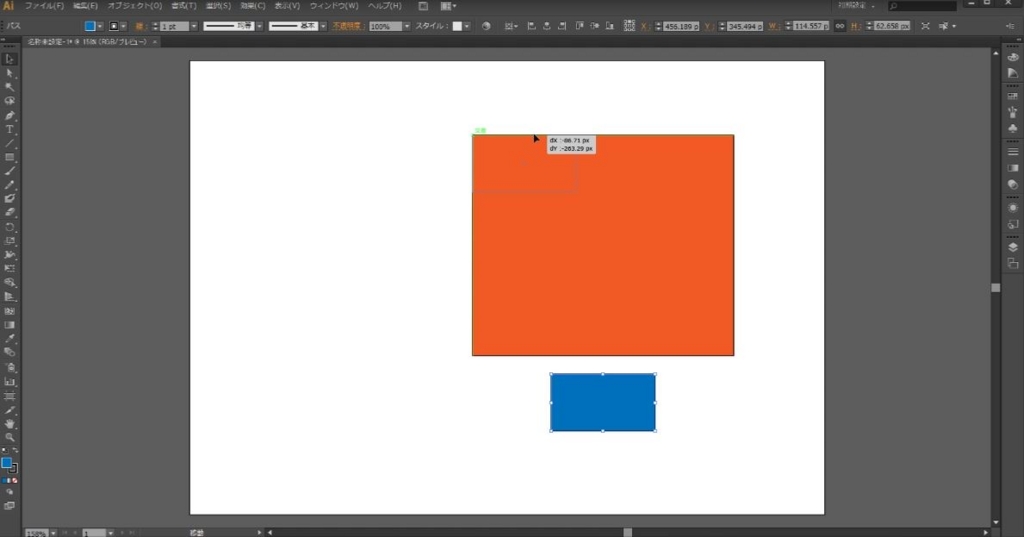Select the Lasso tool
The image size is (1024, 537).
tap(9, 101)
